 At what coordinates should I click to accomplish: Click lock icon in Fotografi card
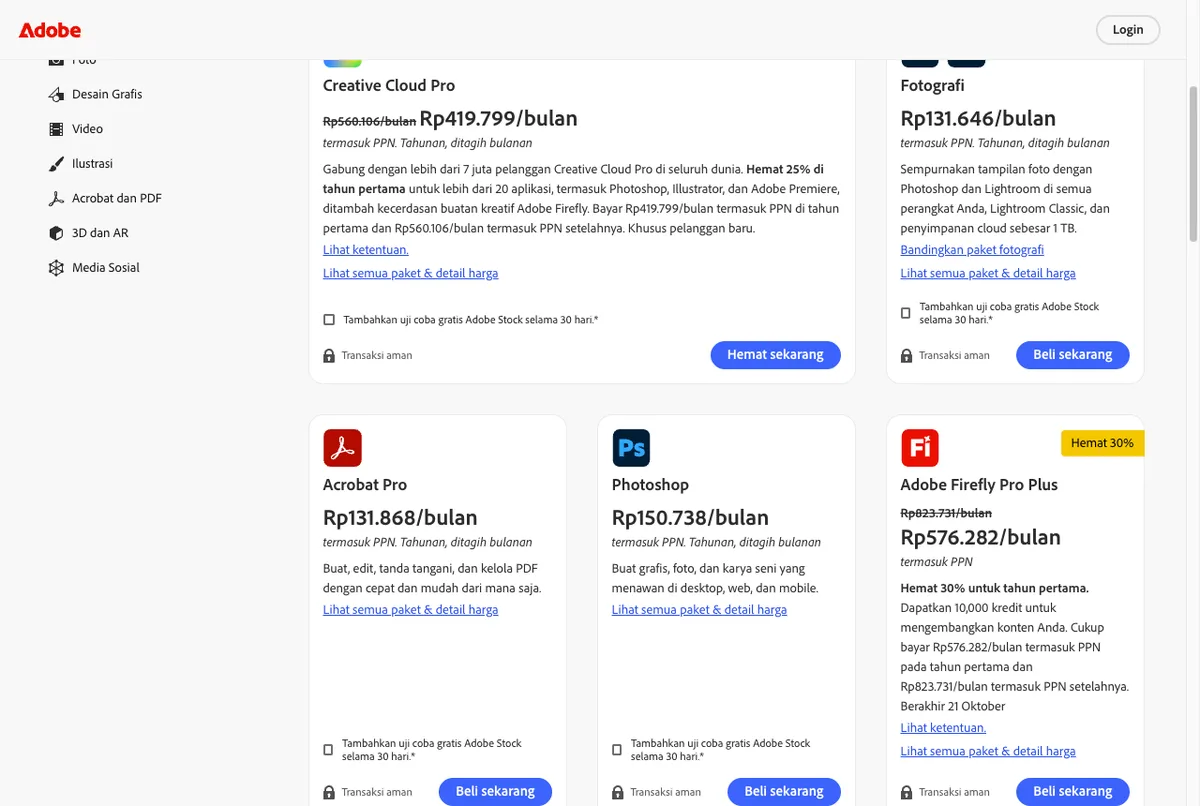(907, 356)
